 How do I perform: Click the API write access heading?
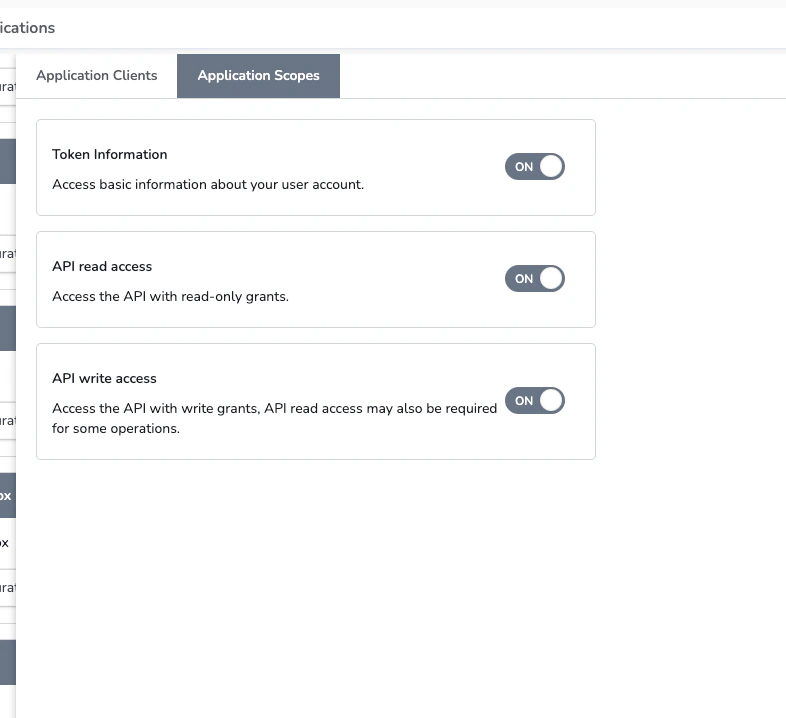104,379
